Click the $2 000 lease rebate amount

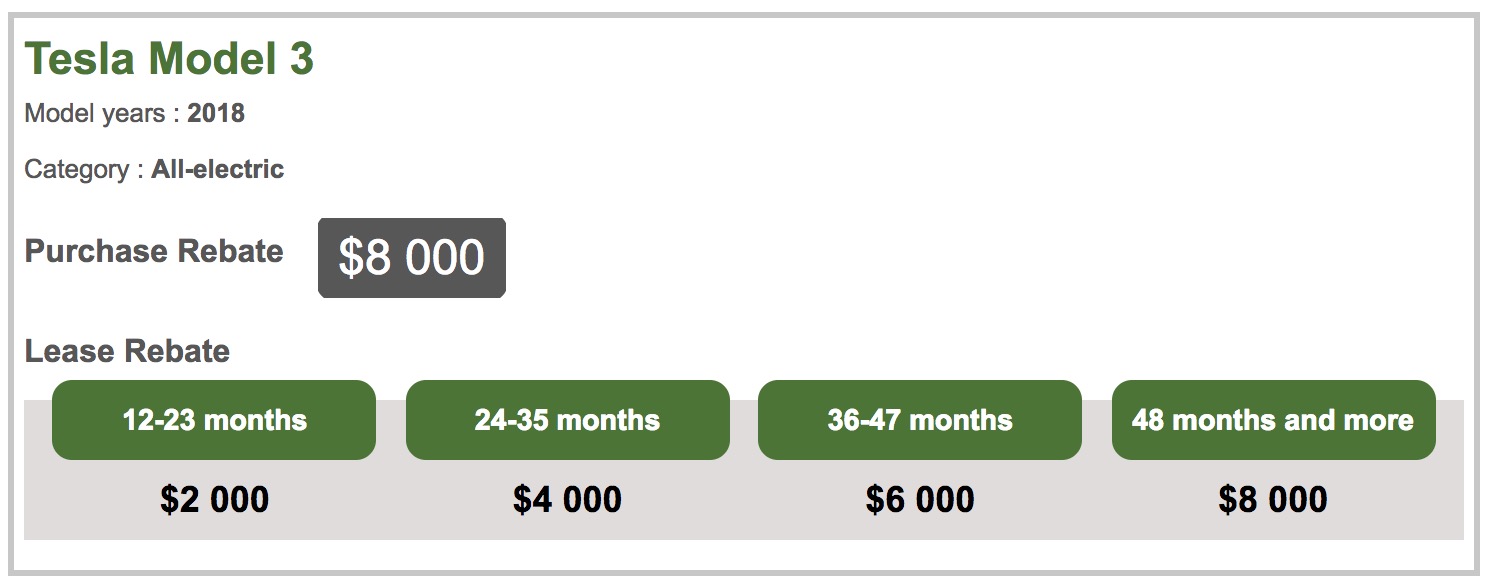click(x=214, y=499)
